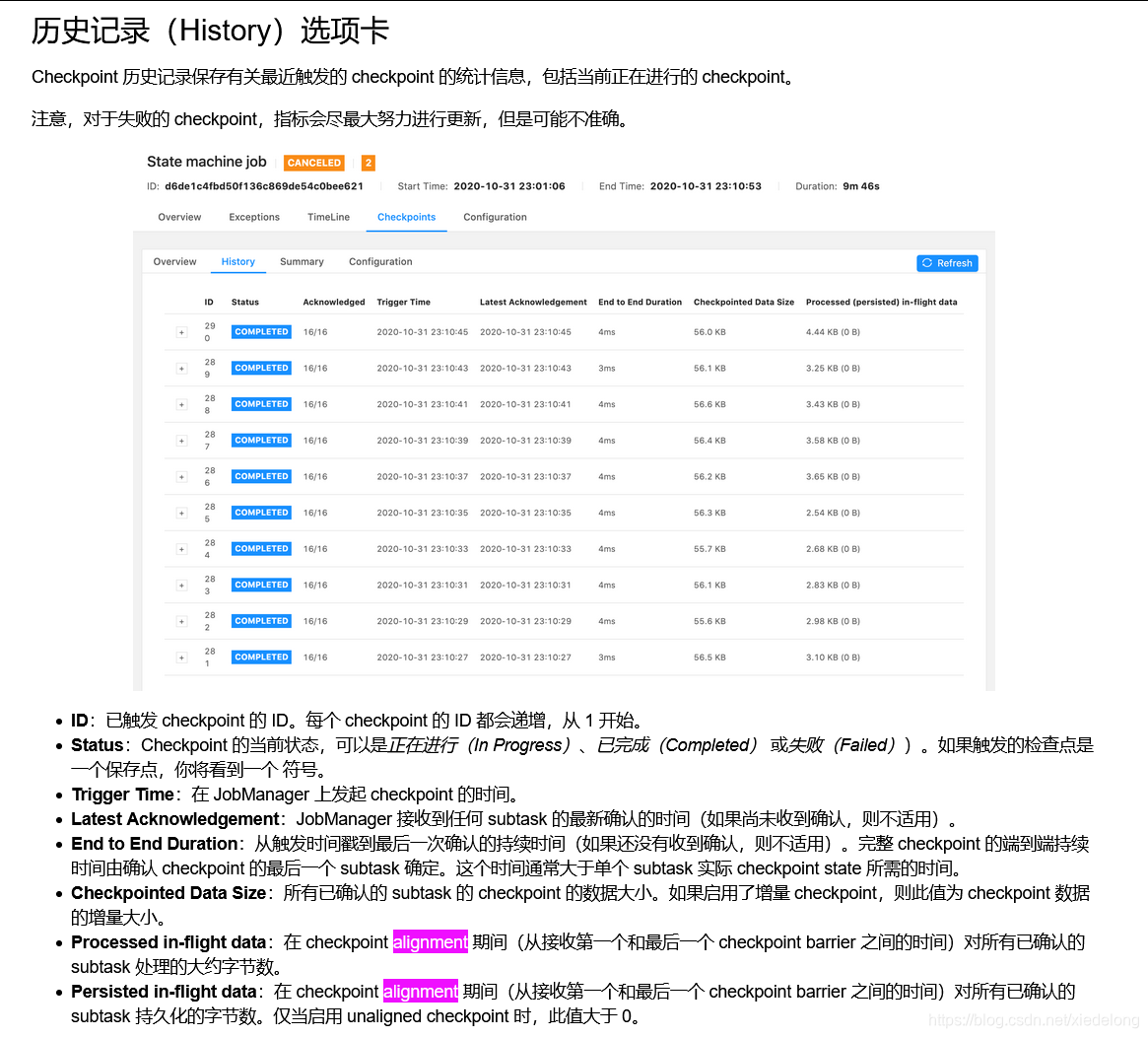
Task: Click trigger time 2020-10-31 23:10:45
Action: [x=423, y=332]
